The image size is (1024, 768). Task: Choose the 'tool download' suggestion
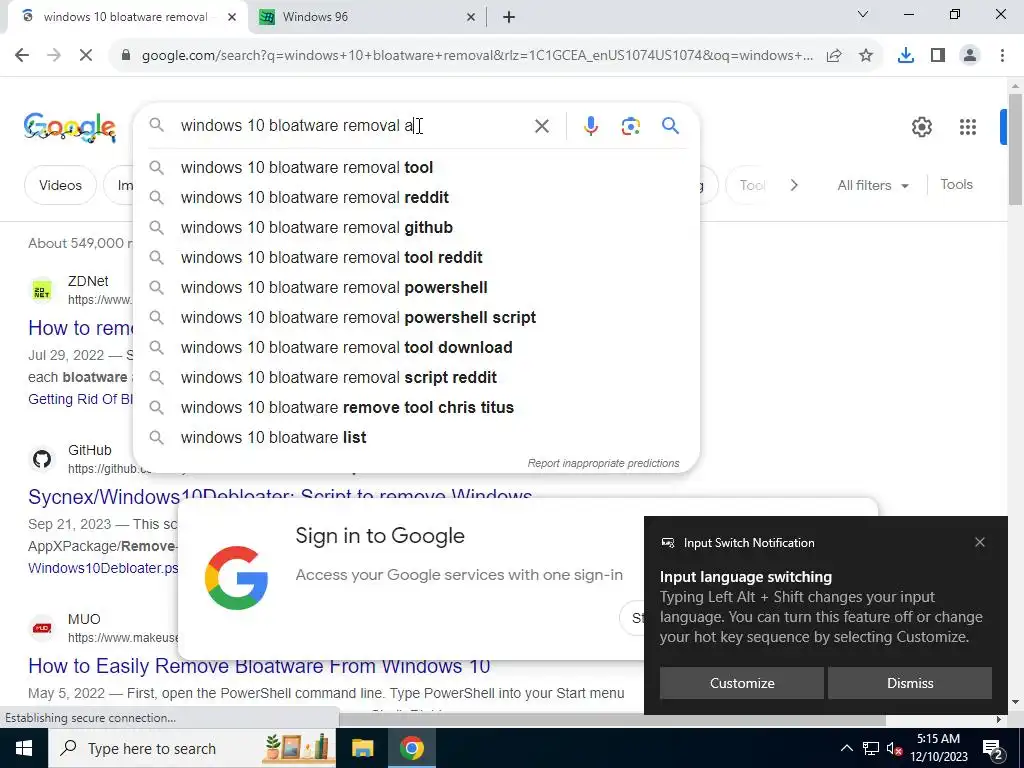click(416, 347)
